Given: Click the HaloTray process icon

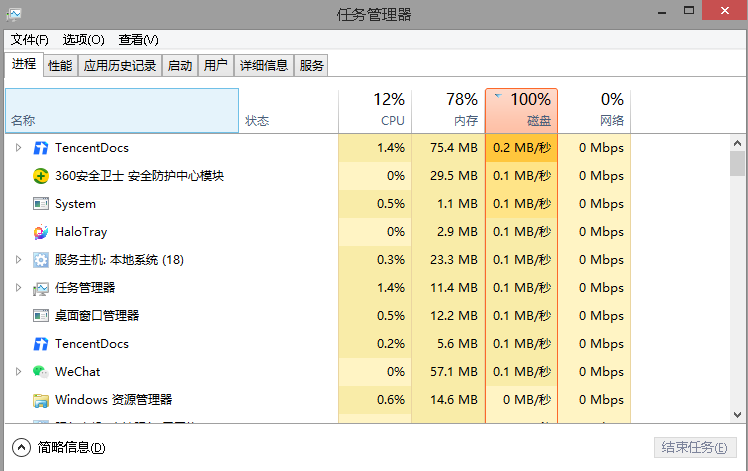Looking at the screenshot, I should [41, 232].
